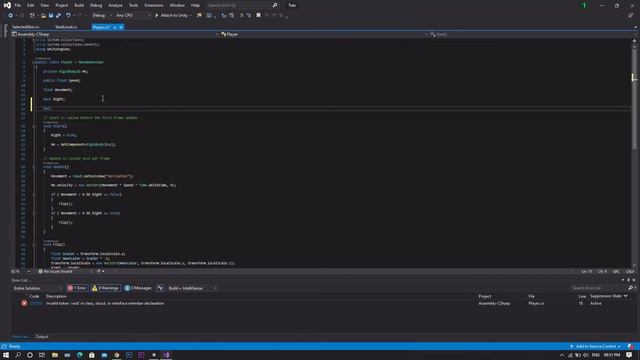Toggle the 0 Warnings filter
This screenshot has height=360, width=640.
point(106,288)
